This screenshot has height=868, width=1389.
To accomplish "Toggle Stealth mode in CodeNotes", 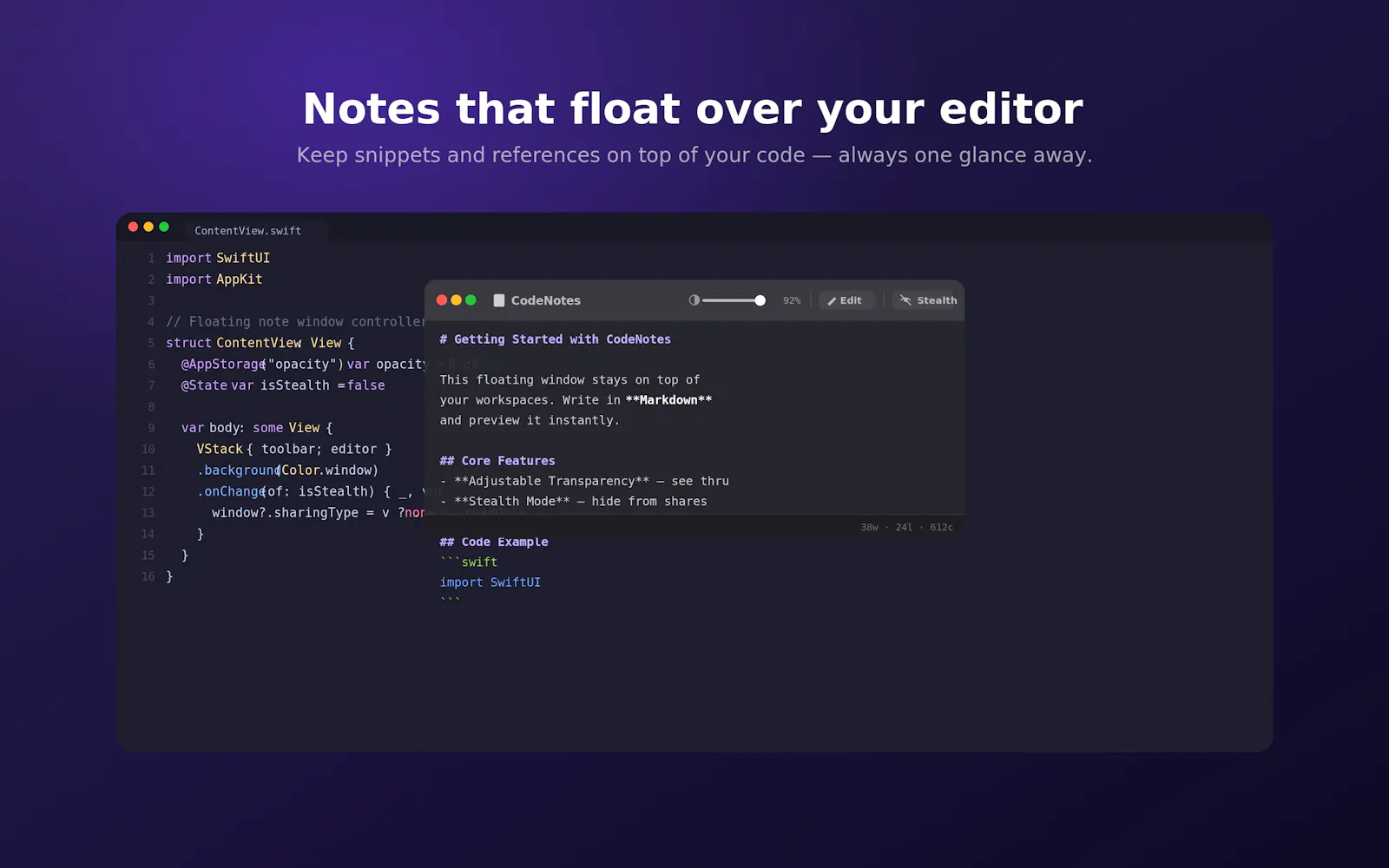I will 928,300.
